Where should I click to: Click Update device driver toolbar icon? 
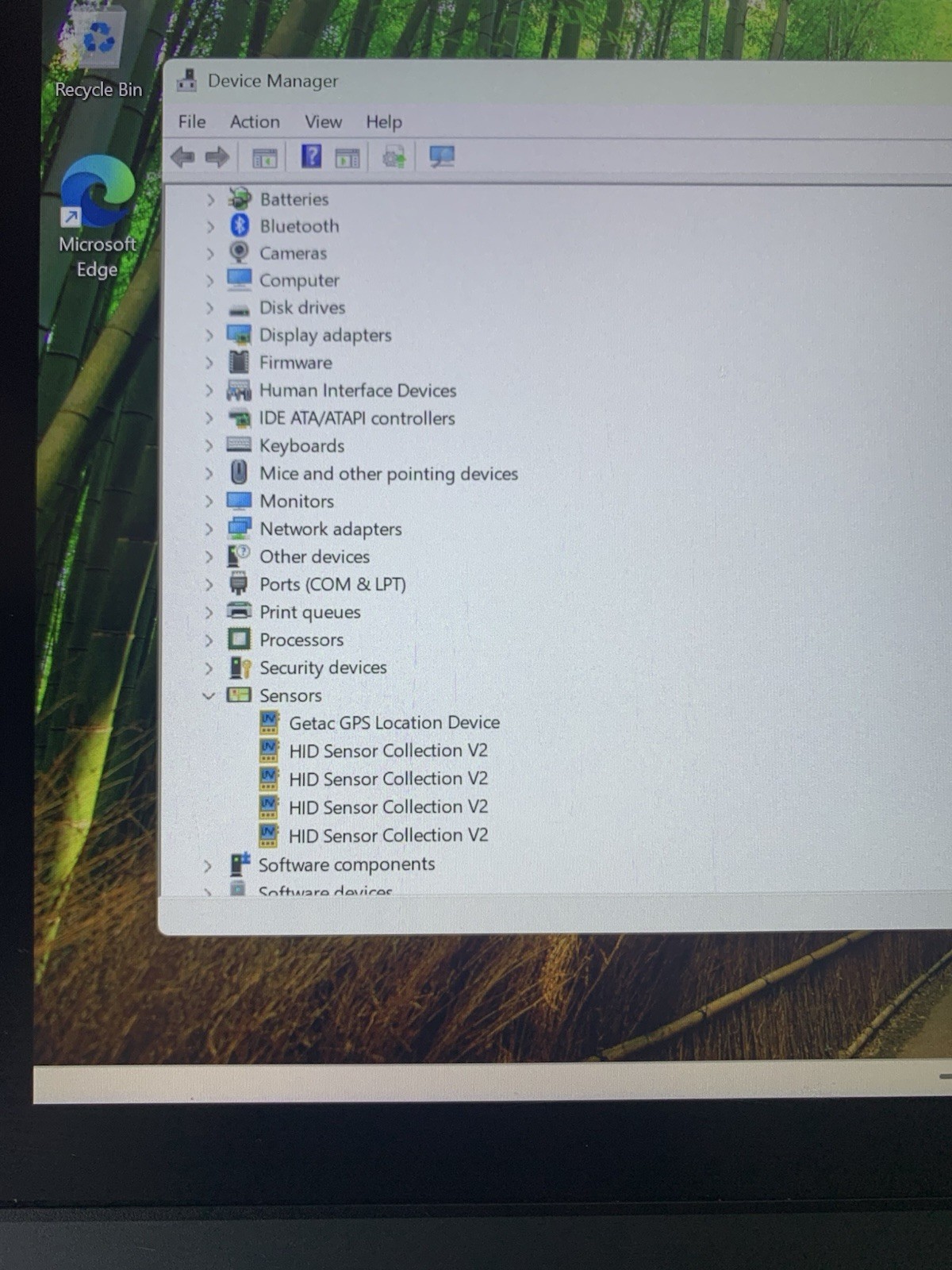(x=394, y=156)
